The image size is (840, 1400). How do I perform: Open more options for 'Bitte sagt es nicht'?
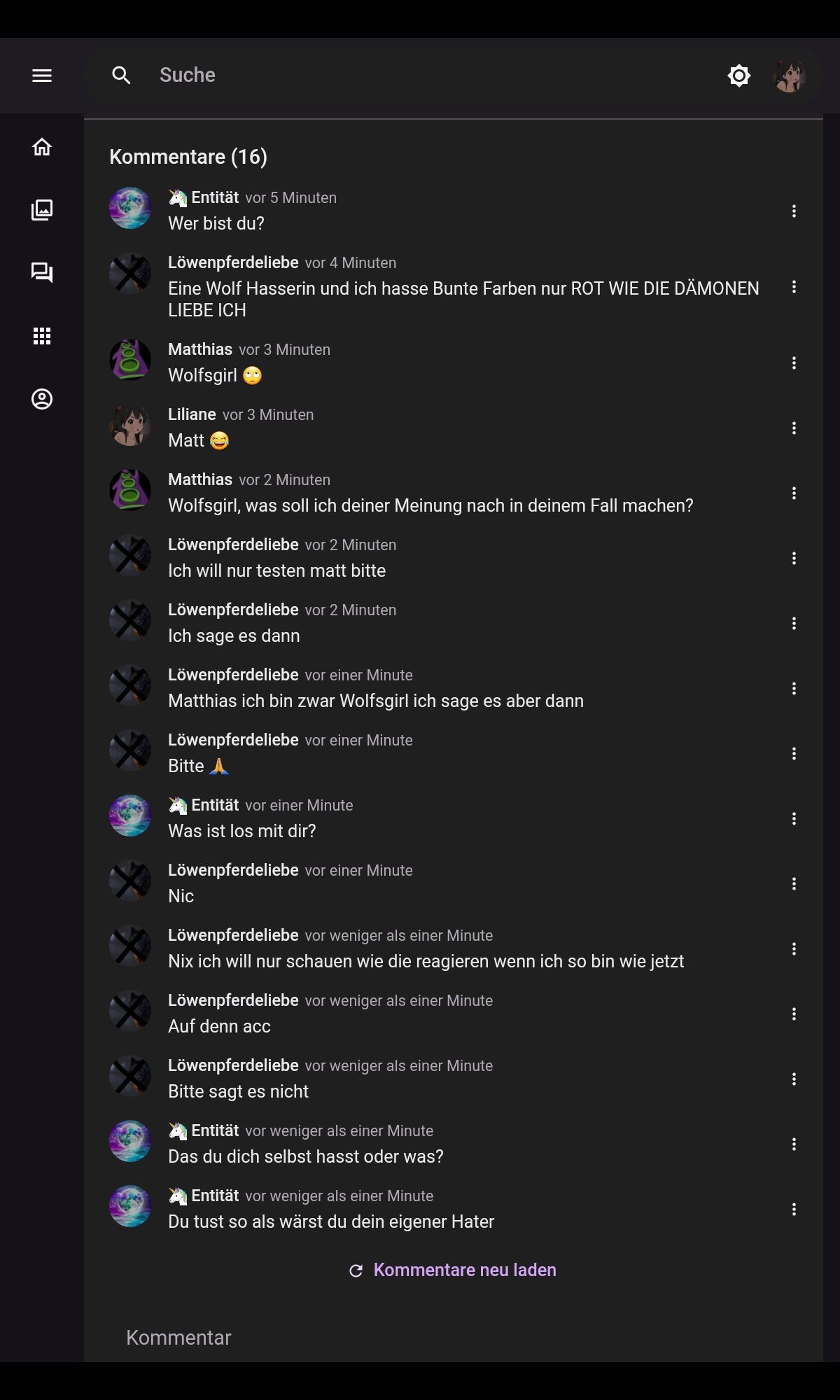tap(794, 1079)
